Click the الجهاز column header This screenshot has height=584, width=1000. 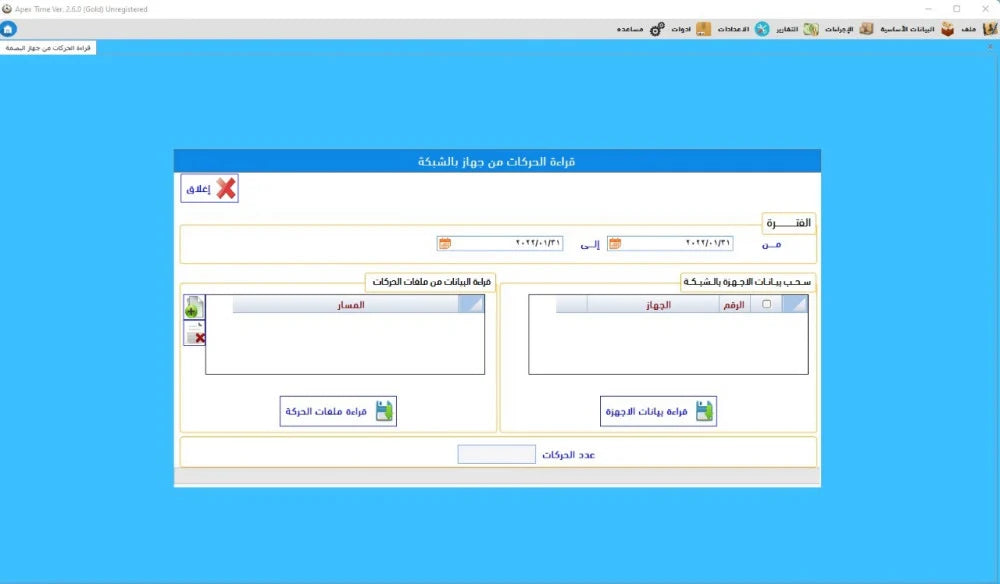tap(656, 305)
